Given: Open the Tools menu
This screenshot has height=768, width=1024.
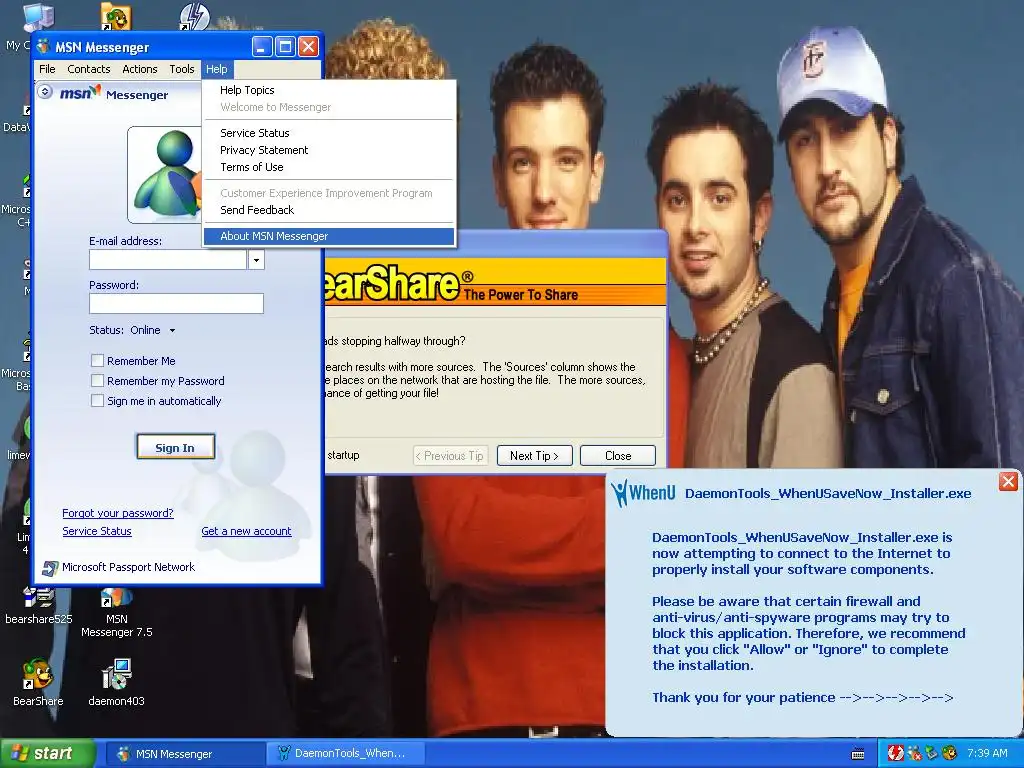Looking at the screenshot, I should tap(182, 69).
